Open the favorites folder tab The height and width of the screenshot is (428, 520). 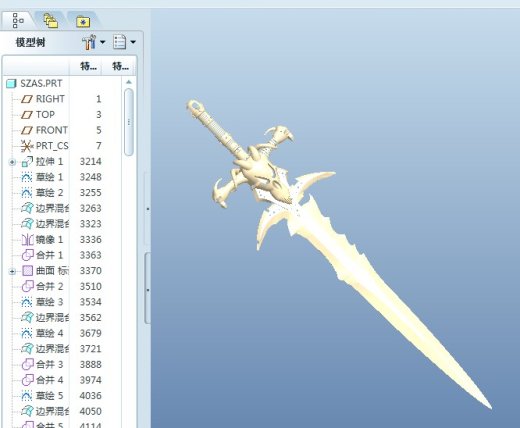pos(83,22)
